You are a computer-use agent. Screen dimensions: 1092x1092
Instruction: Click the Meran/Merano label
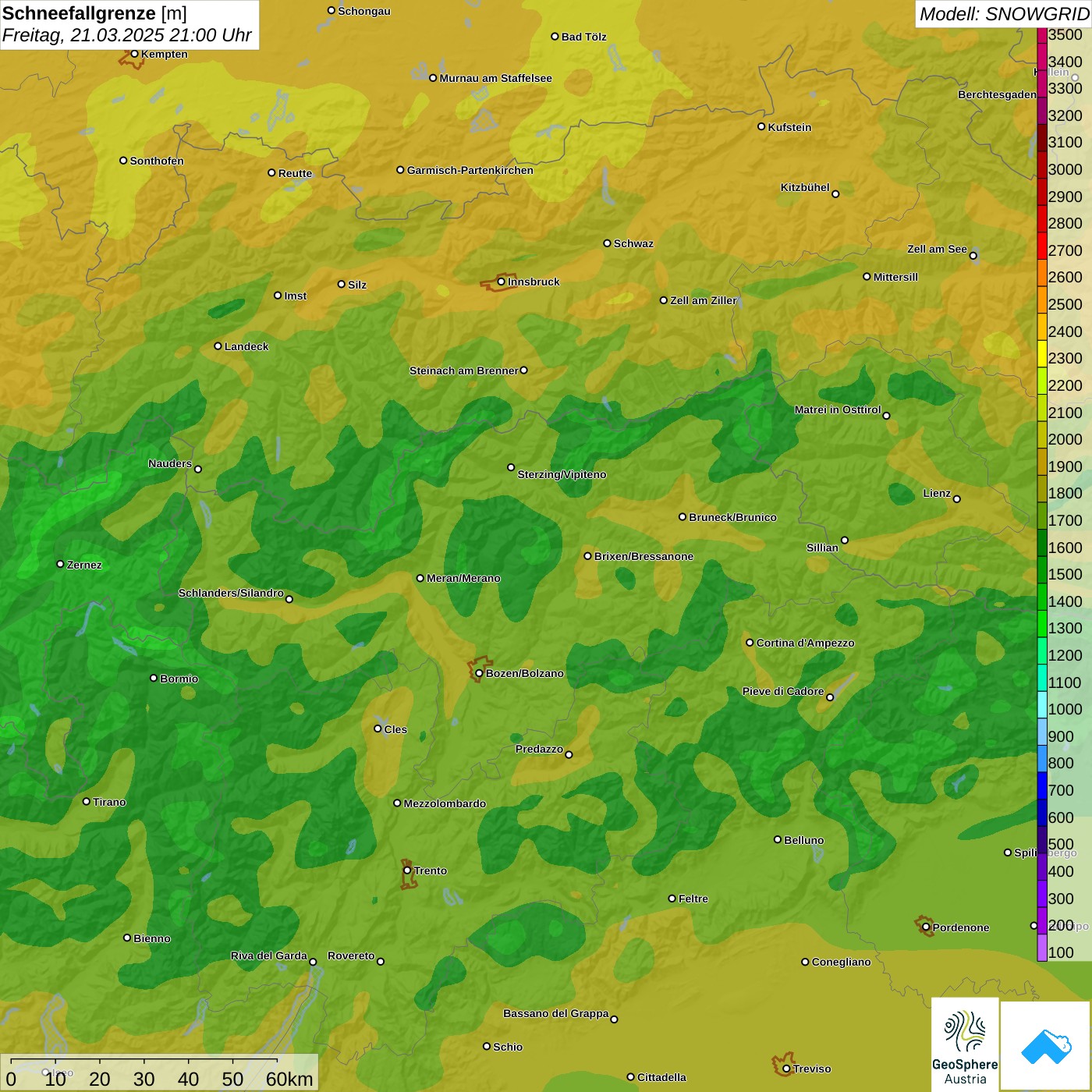(x=463, y=578)
